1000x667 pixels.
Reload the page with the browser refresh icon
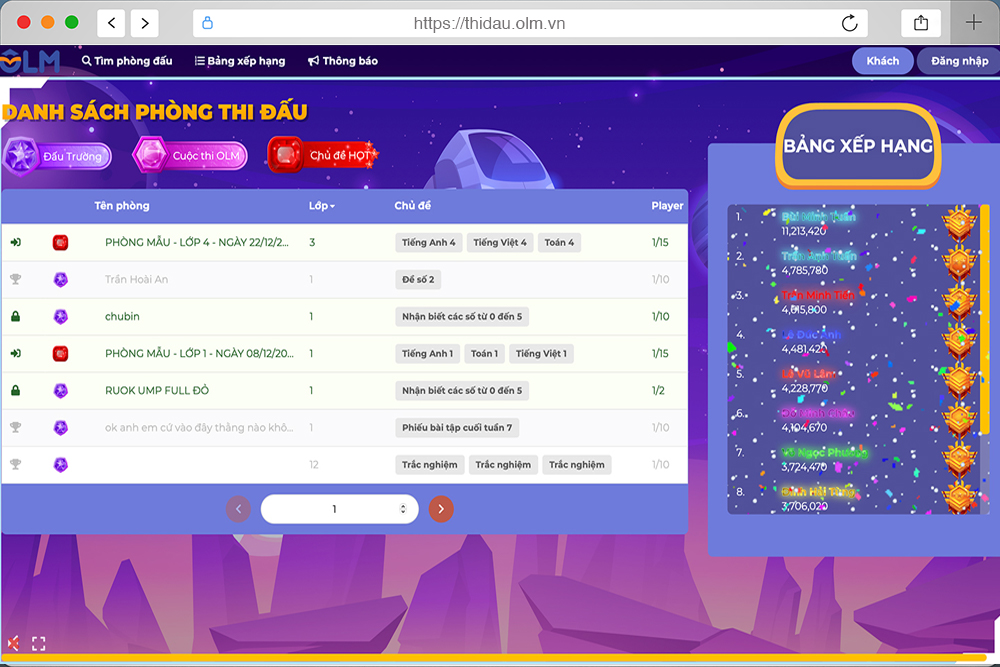pos(850,23)
